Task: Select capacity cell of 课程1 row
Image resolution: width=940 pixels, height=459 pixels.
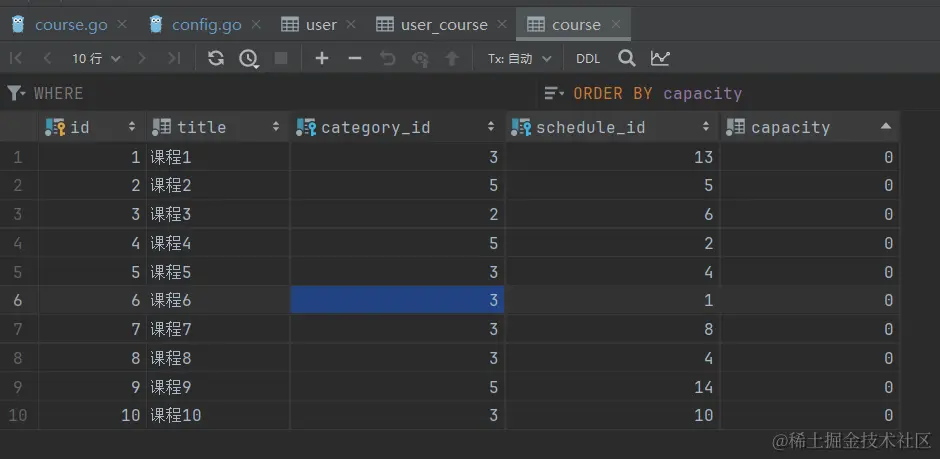Action: click(x=809, y=158)
